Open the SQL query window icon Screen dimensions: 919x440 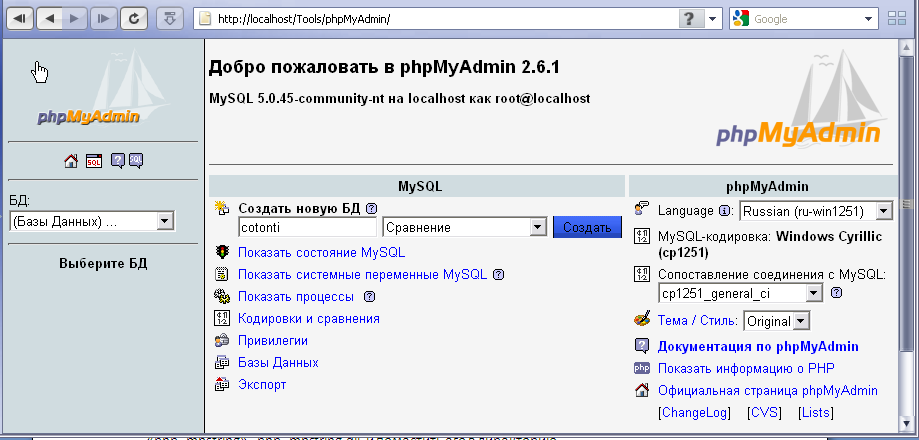[93, 160]
